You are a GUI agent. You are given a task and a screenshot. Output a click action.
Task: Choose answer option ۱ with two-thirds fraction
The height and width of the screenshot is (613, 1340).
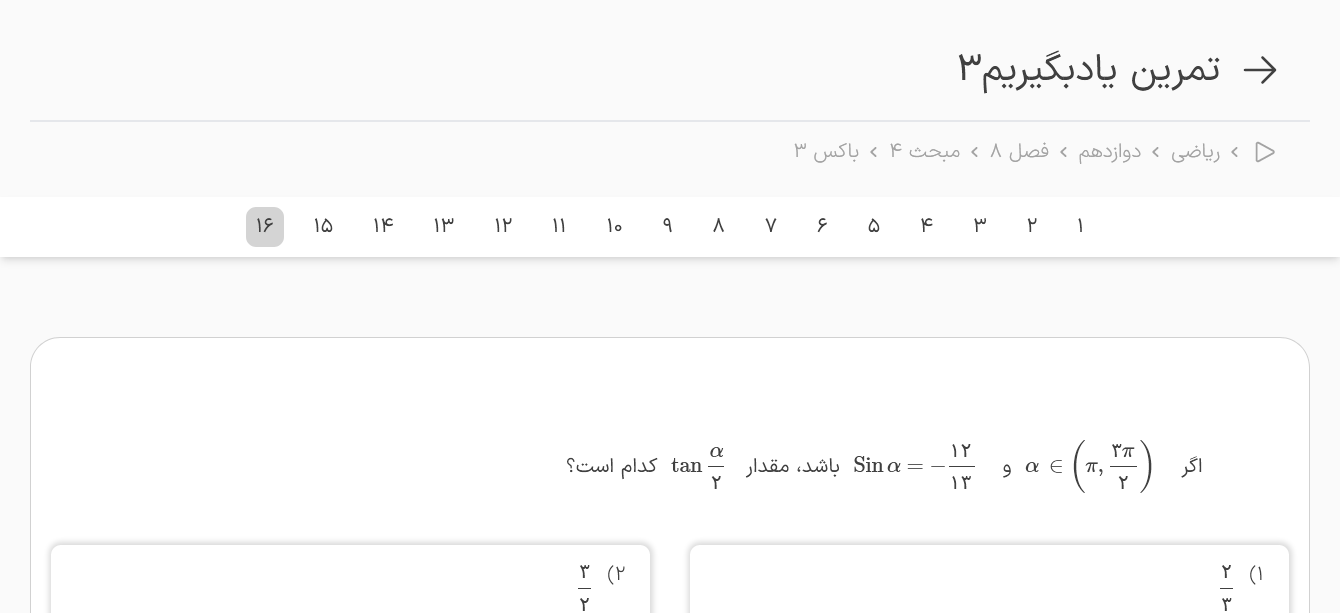tap(989, 580)
